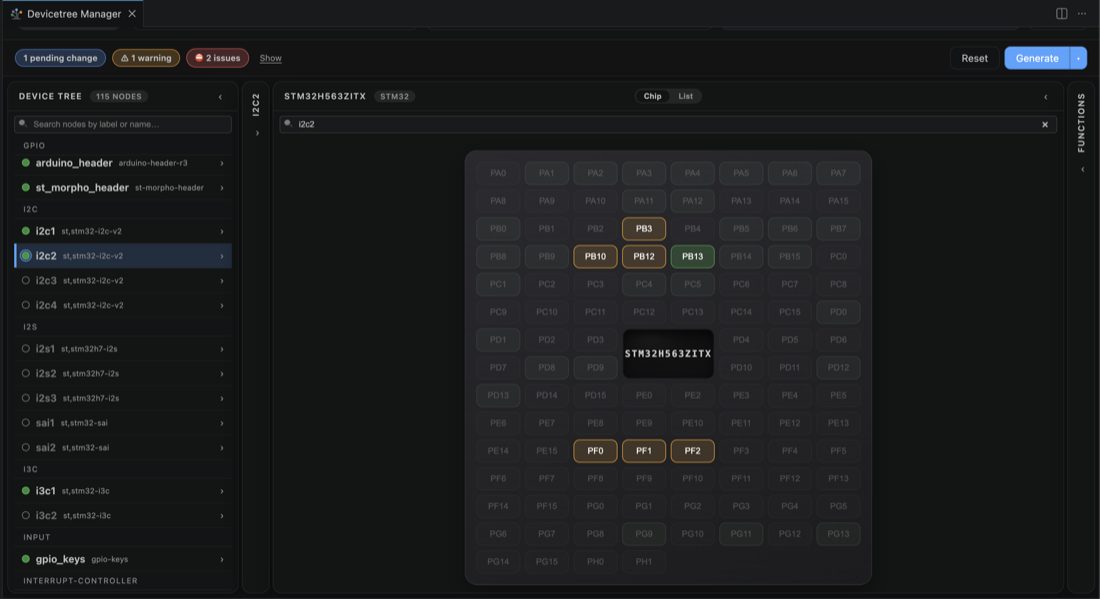Select the i2c2 tree node

[x=123, y=256]
